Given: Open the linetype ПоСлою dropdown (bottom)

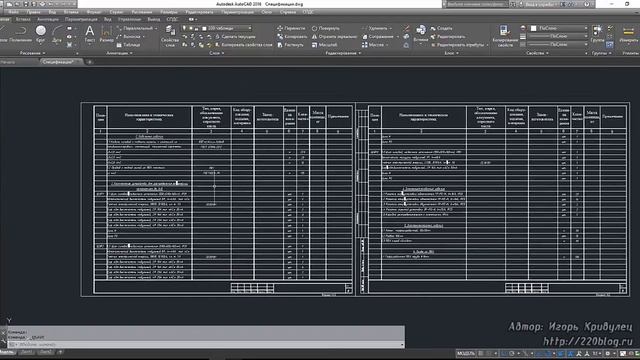Looking at the screenshot, I should pos(558,44).
